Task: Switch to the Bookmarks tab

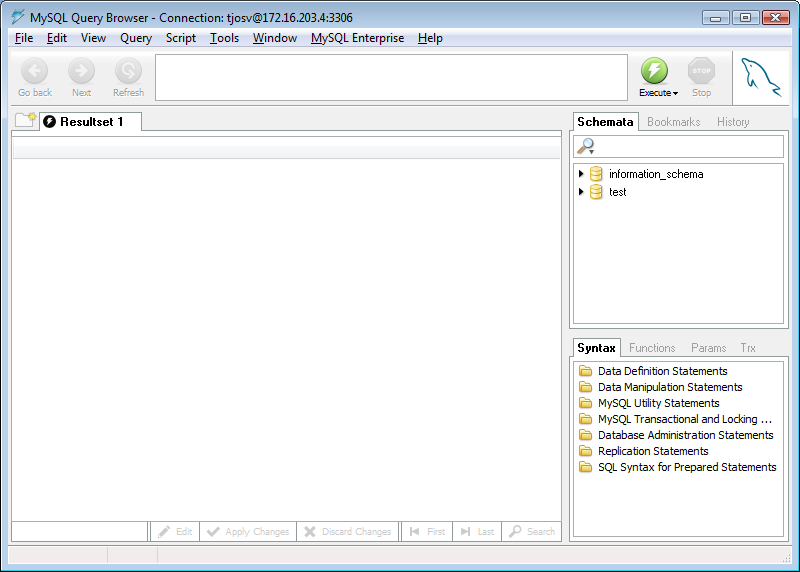Action: pyautogui.click(x=673, y=122)
